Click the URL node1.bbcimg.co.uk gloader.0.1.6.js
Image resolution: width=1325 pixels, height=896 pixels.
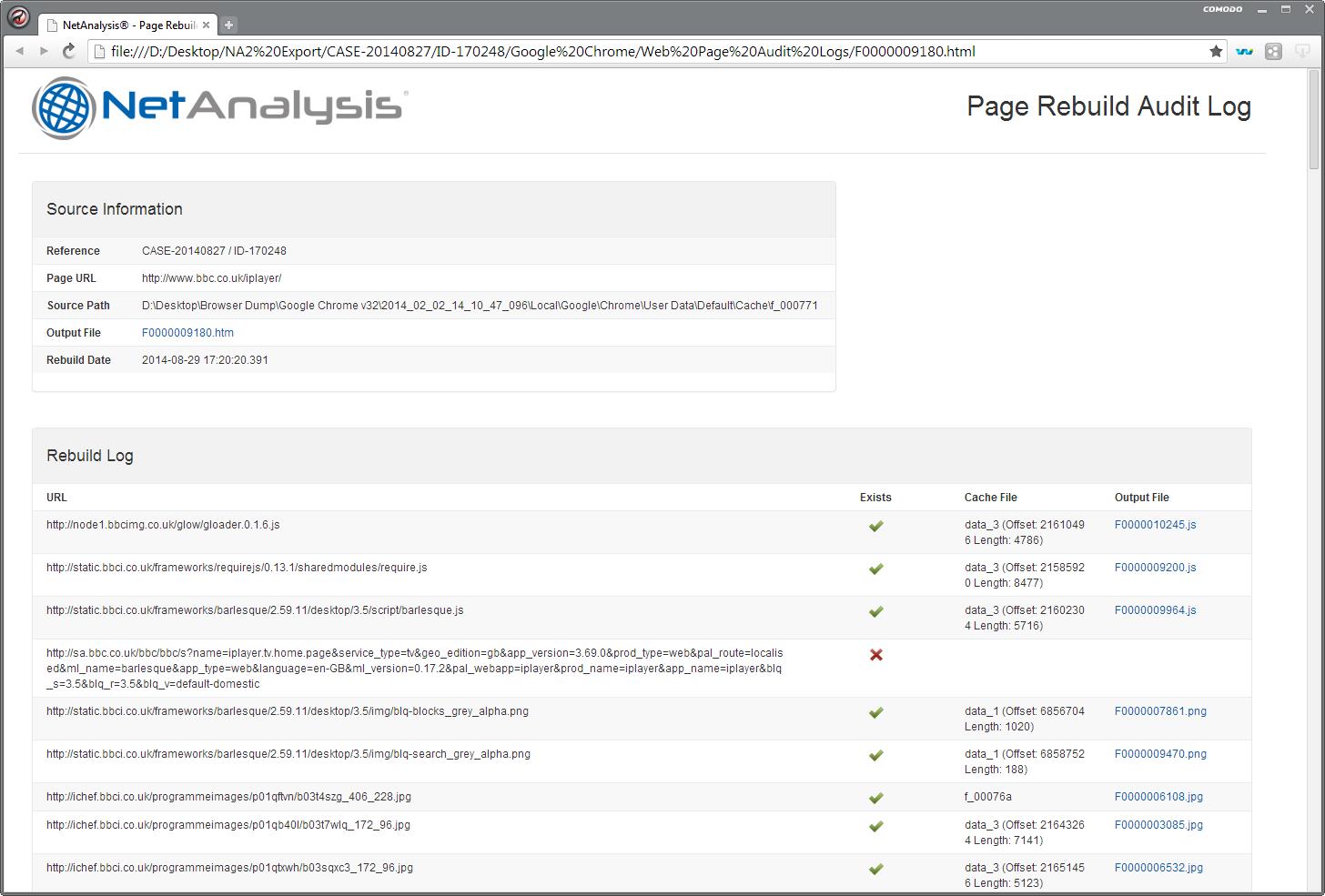(163, 525)
